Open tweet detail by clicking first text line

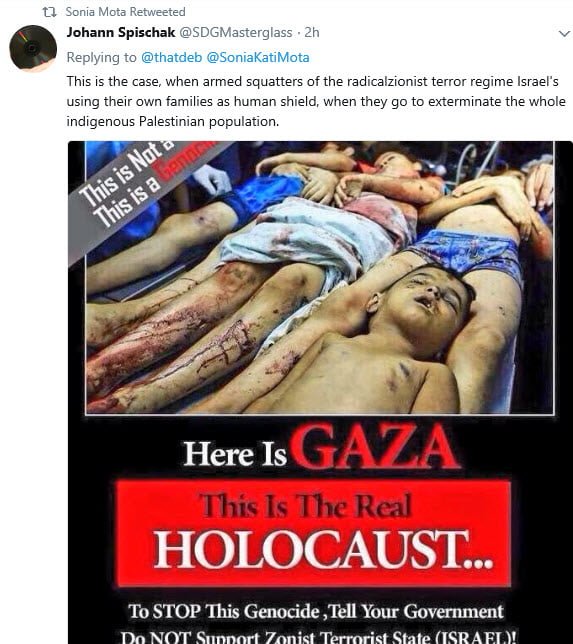point(313,81)
